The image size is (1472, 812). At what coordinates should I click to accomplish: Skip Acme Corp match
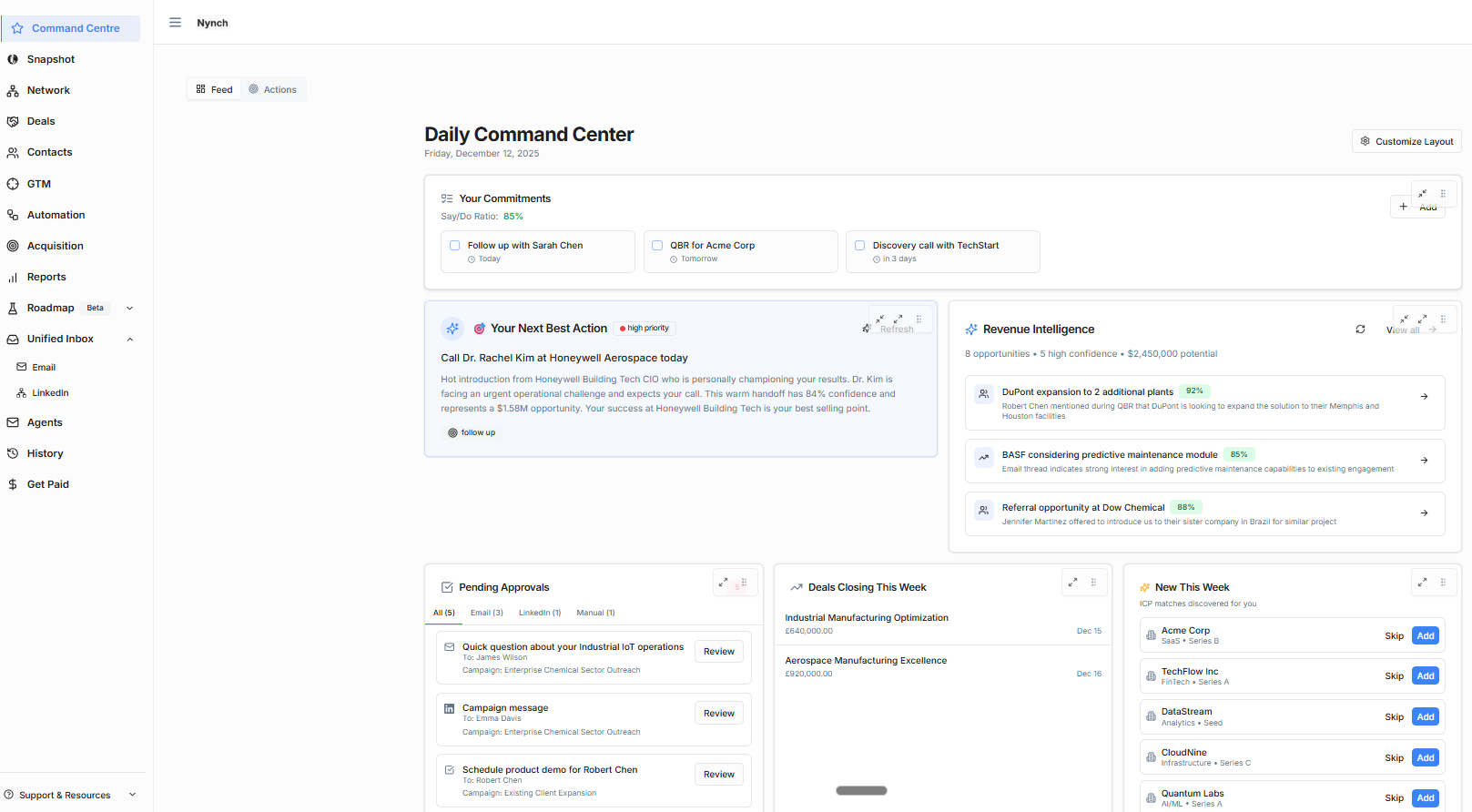pyautogui.click(x=1394, y=635)
